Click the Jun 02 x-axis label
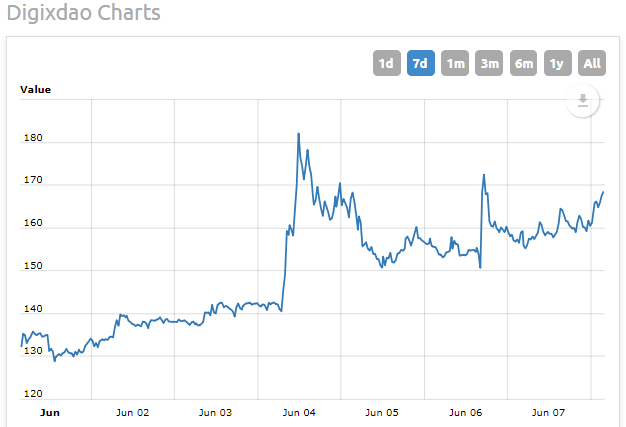This screenshot has height=427, width=626. pos(133,413)
